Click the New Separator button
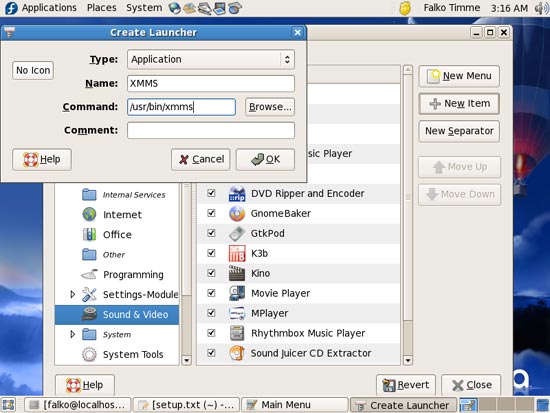Screen dimensions: 550x413 pyautogui.click(x=459, y=131)
